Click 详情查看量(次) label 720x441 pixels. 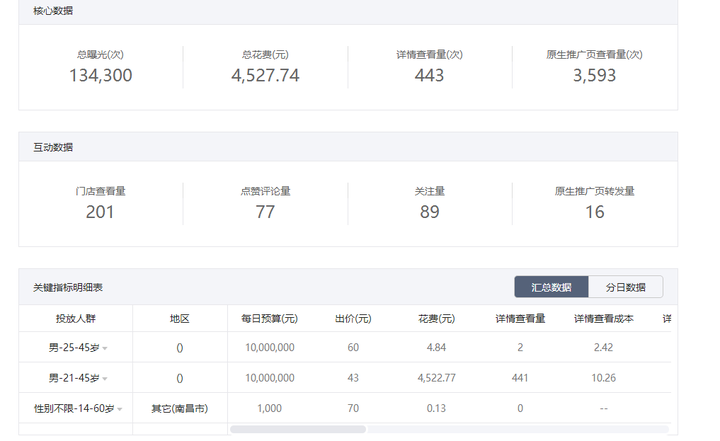tap(429, 55)
